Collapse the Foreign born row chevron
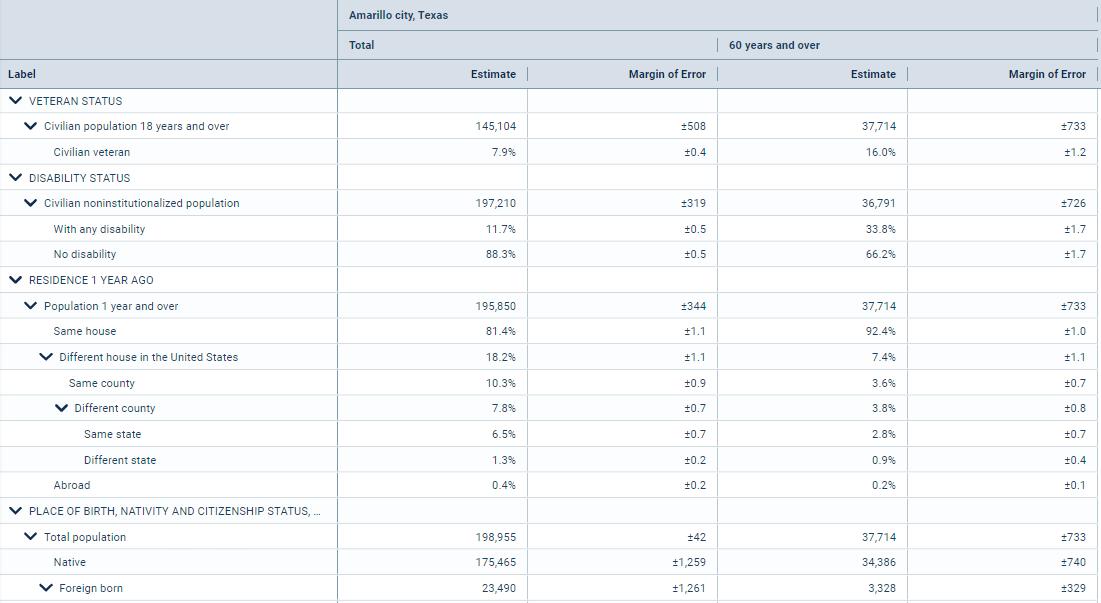Image resolution: width=1101 pixels, height=603 pixels. tap(45, 588)
